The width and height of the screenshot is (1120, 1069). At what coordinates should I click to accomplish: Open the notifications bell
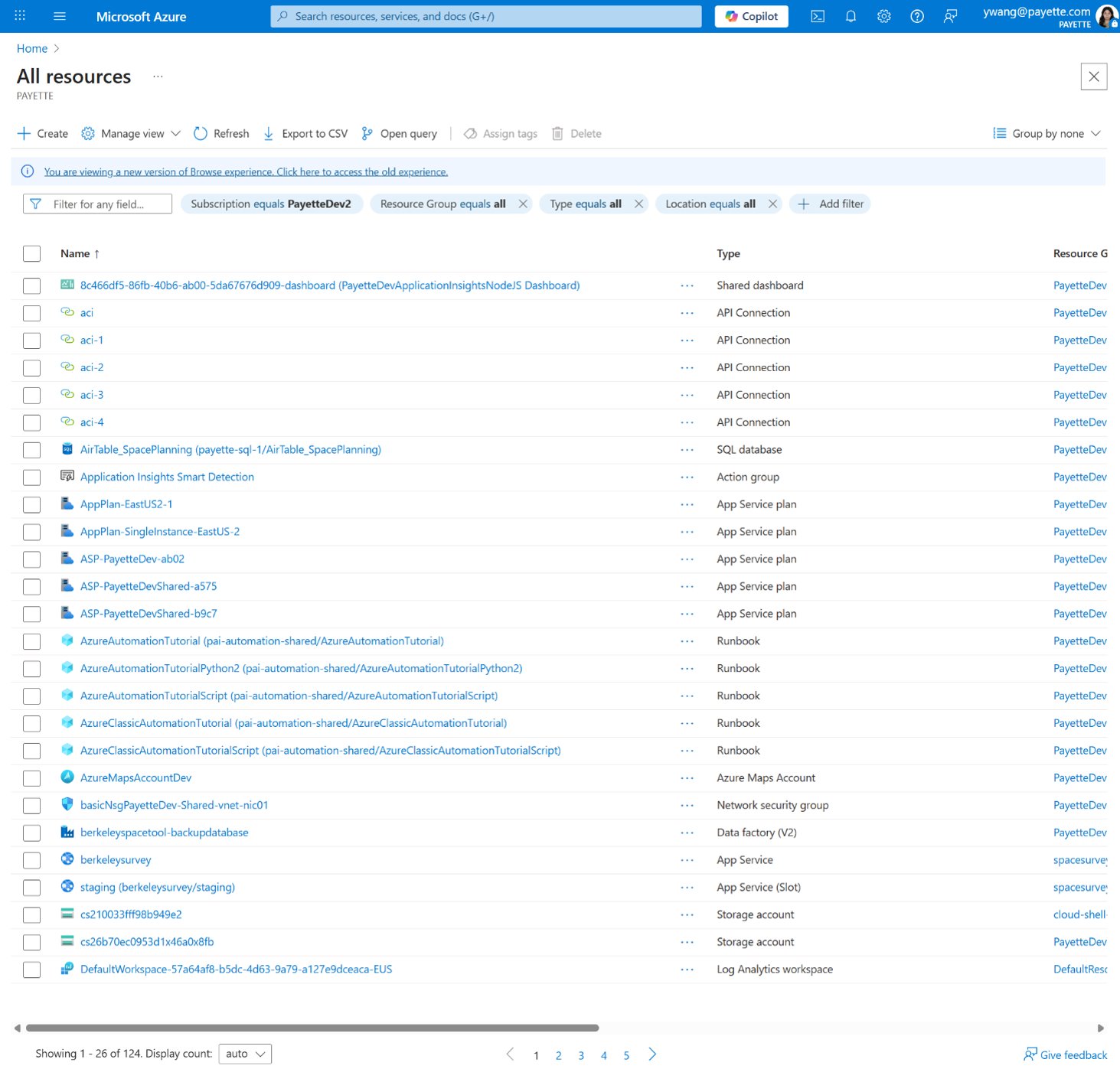pyautogui.click(x=851, y=16)
